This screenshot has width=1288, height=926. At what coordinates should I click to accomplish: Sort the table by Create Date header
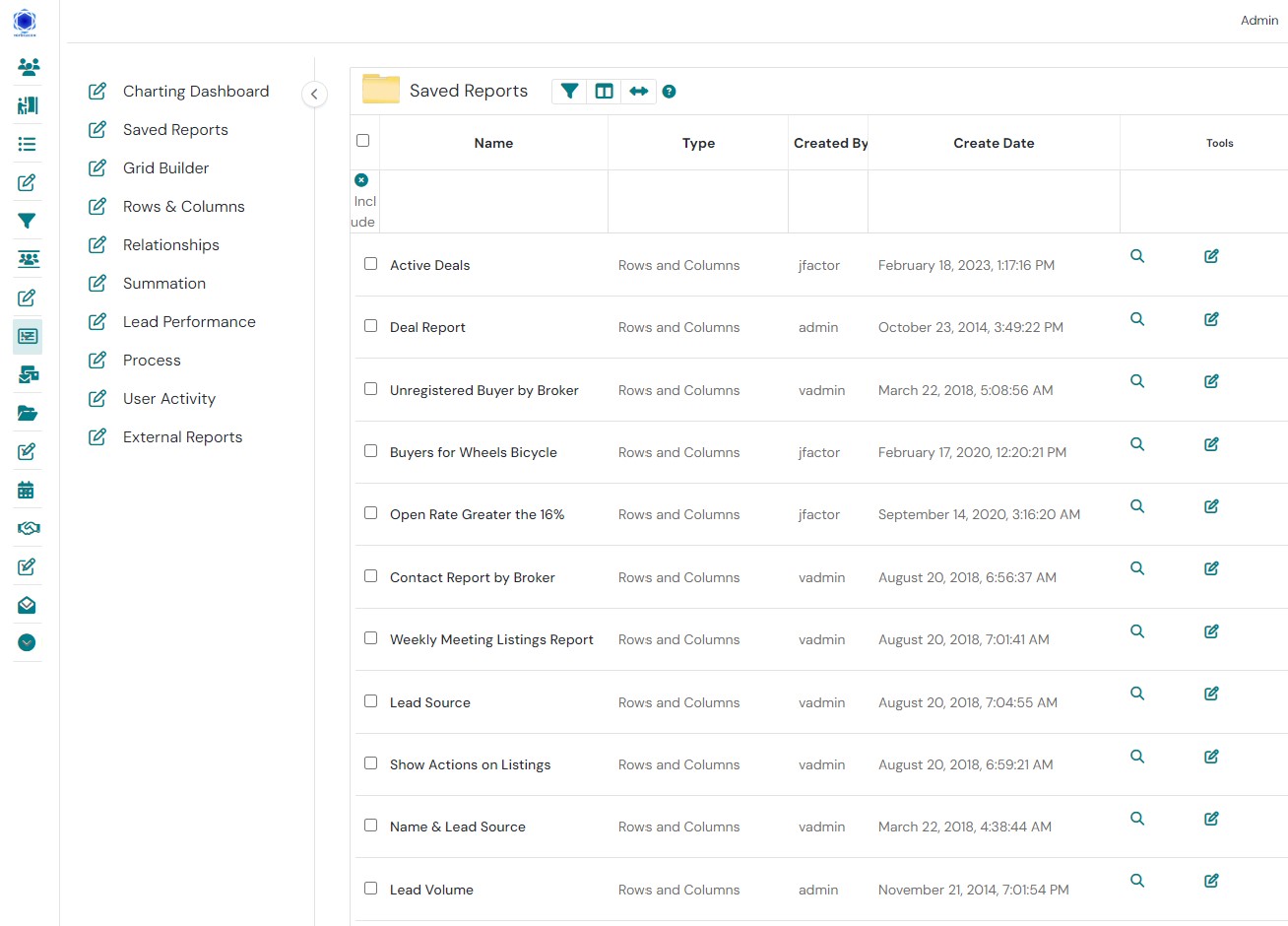(993, 143)
